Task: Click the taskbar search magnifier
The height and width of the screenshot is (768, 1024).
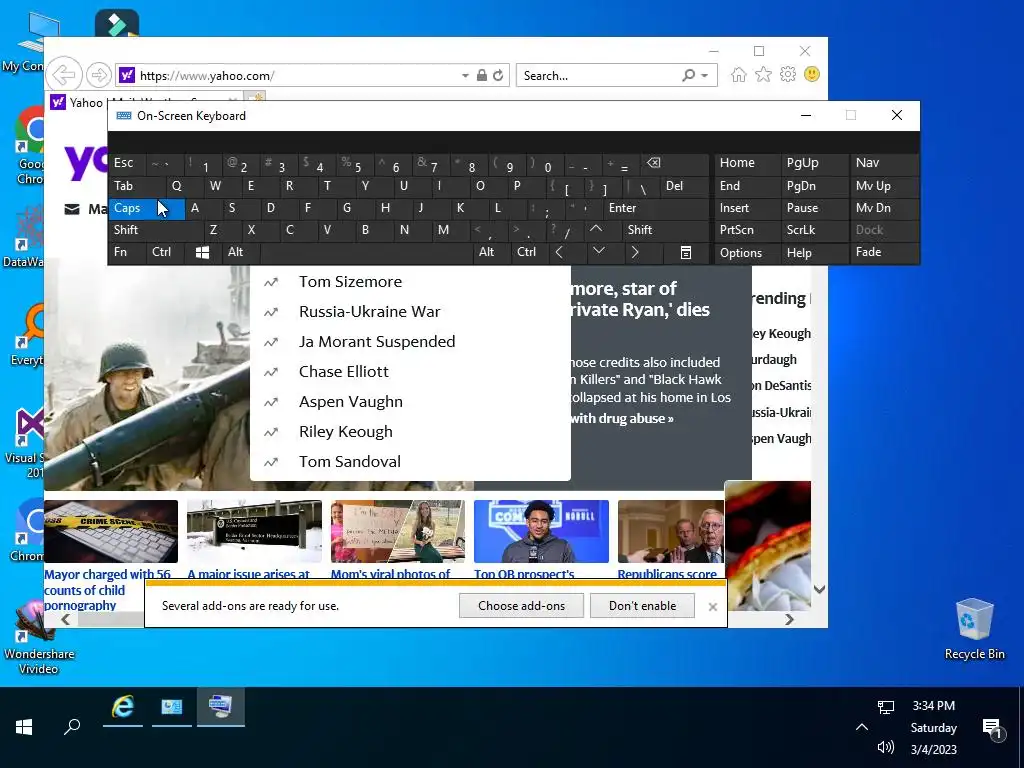Action: click(x=72, y=726)
